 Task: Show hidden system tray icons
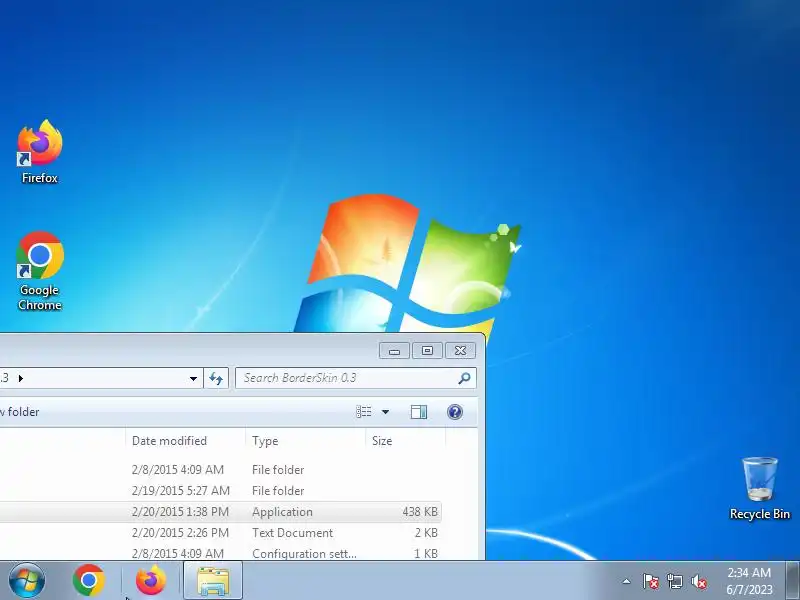coord(627,581)
